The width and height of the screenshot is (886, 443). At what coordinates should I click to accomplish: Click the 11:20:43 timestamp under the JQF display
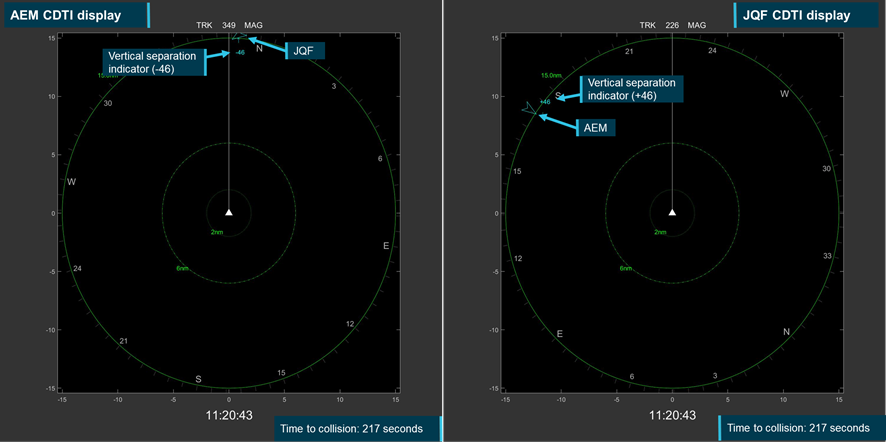point(672,415)
